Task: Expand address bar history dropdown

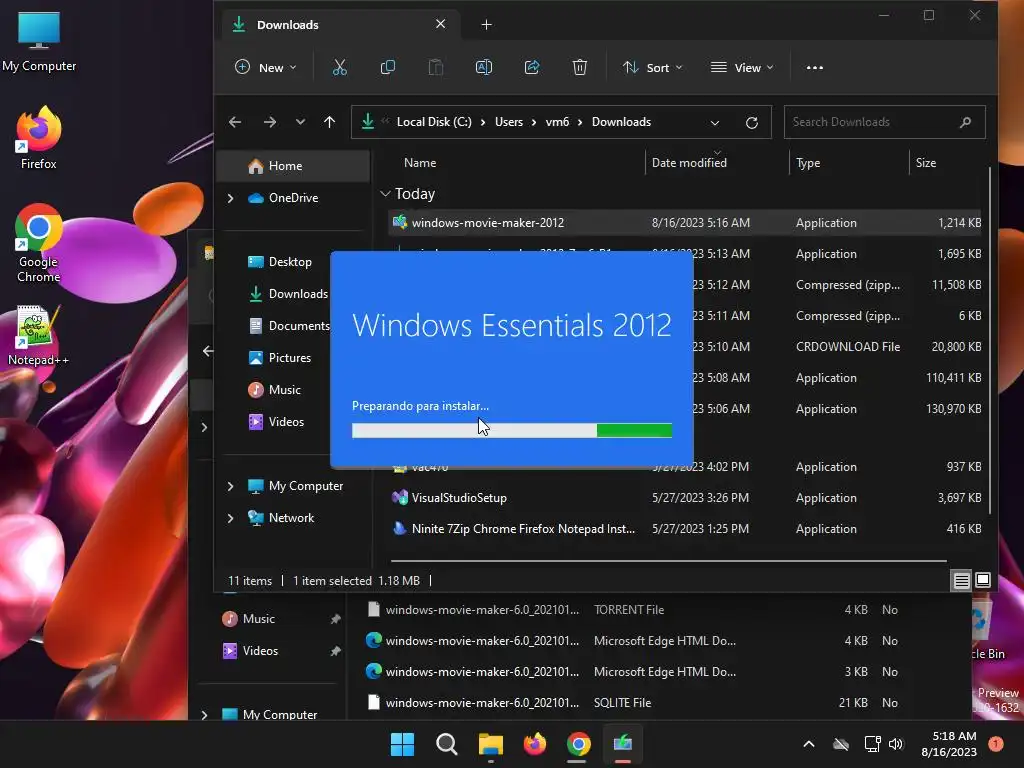Action: point(714,123)
